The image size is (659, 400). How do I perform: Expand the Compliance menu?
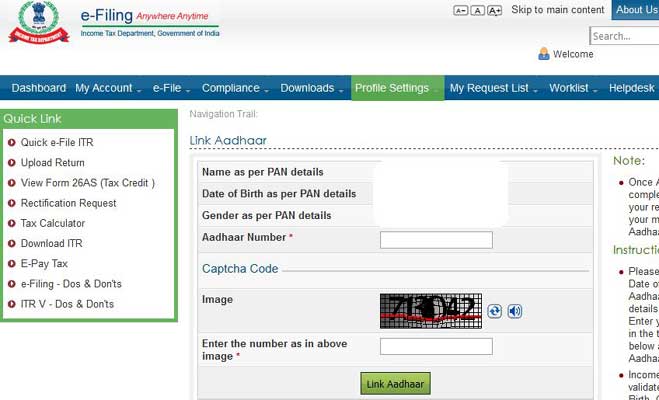coord(235,88)
